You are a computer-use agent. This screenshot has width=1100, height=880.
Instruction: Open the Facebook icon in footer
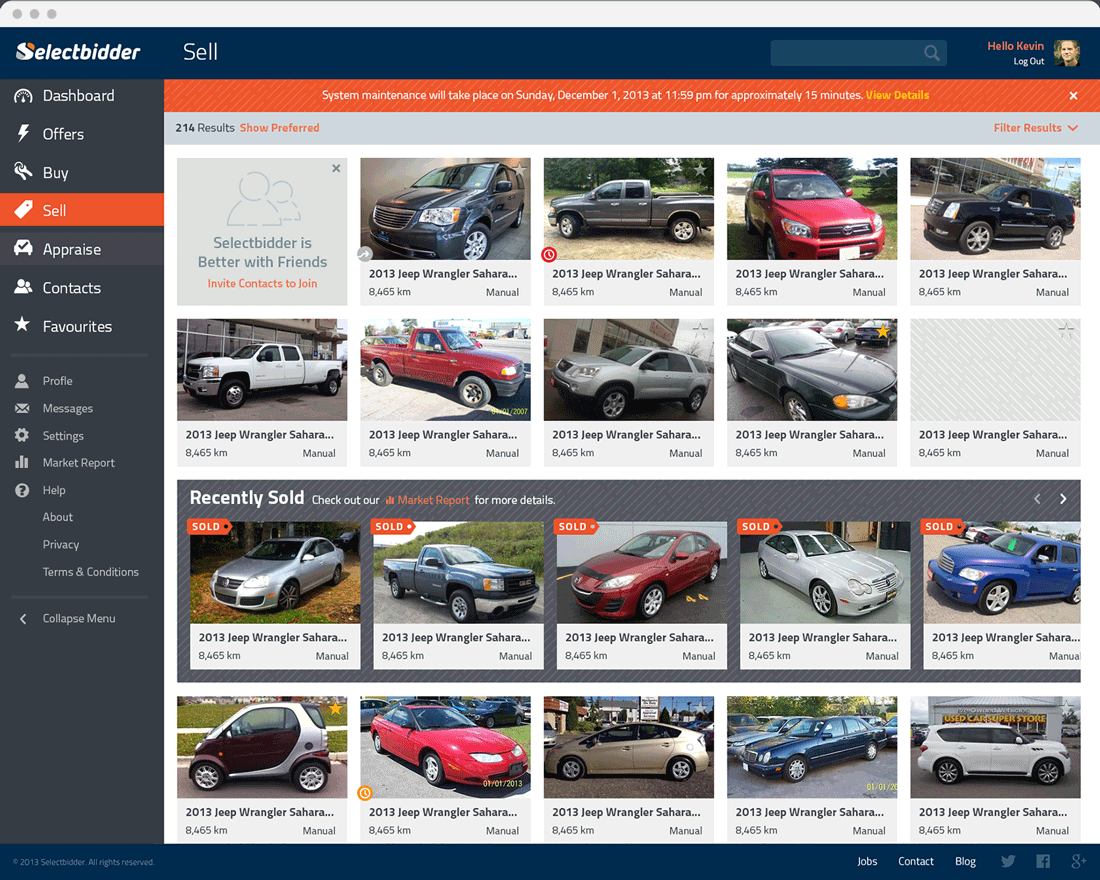point(1043,861)
